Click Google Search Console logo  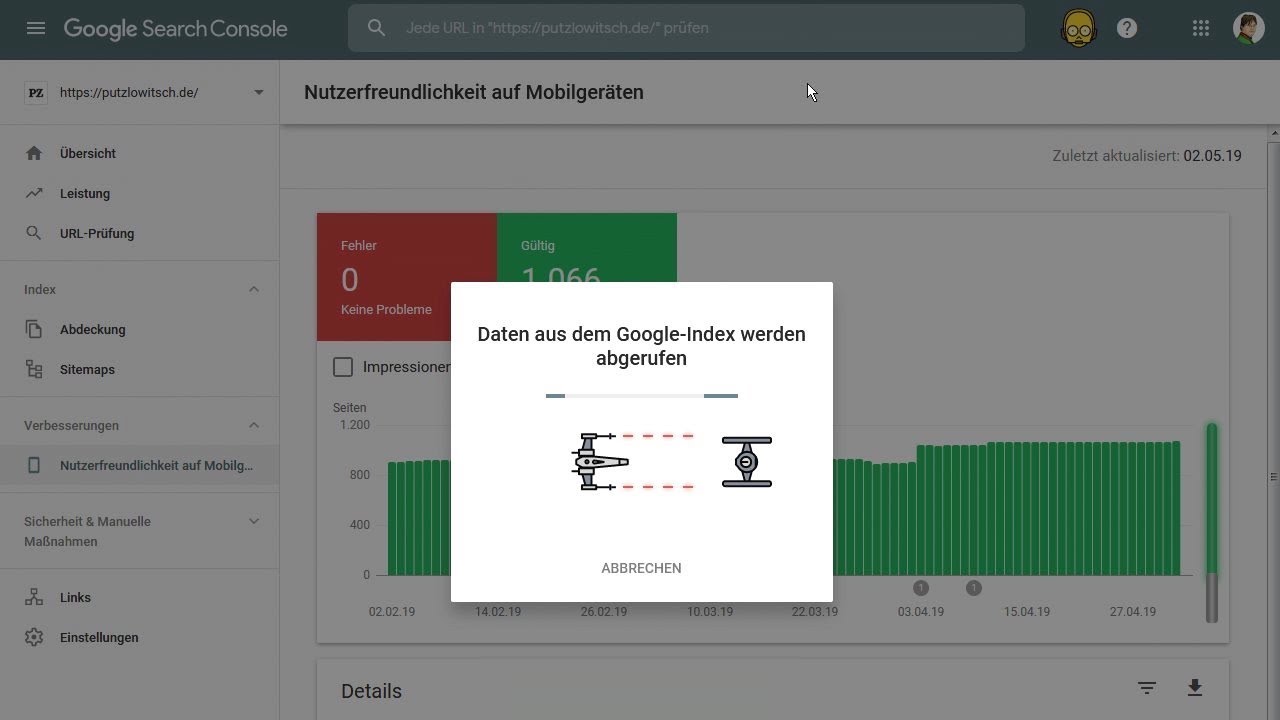[176, 29]
